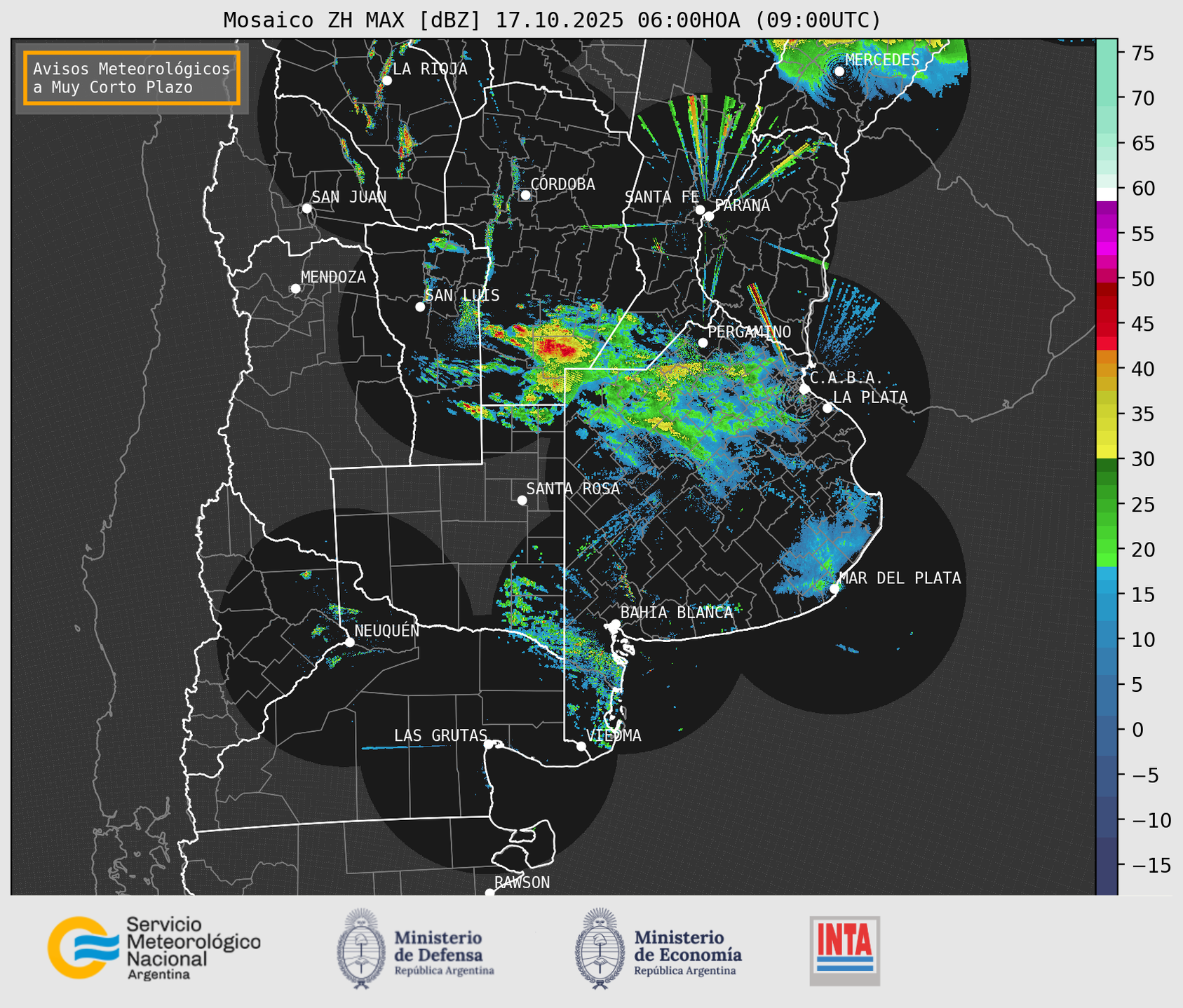1183x1008 pixels.
Task: Click the 75 dBZ colorbar label
Action: click(1142, 53)
